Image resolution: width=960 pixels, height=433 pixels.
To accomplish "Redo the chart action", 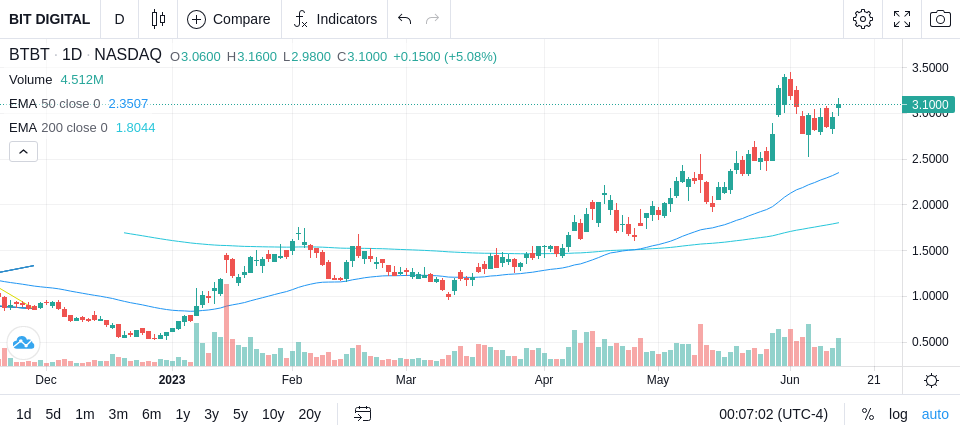I will [x=433, y=19].
